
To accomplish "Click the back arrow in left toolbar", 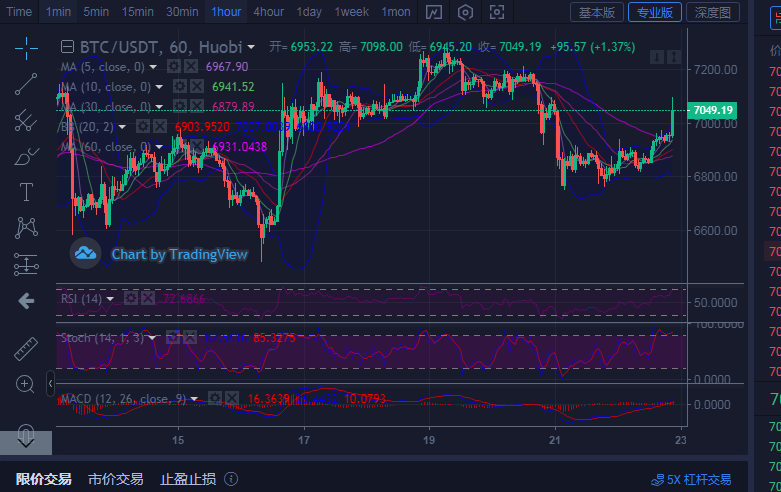I will (26, 301).
